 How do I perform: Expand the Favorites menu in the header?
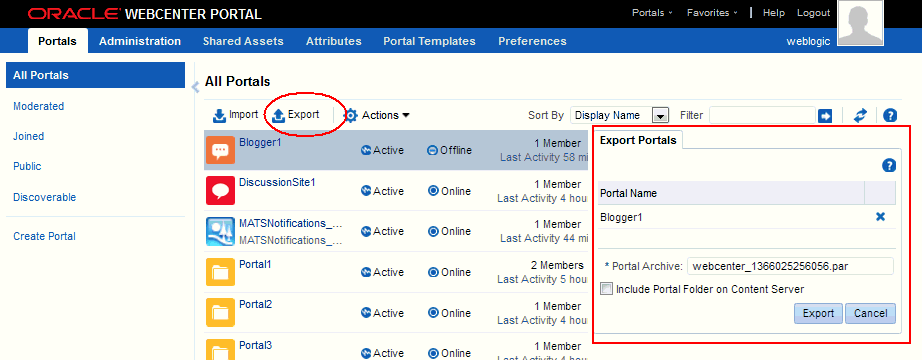(x=712, y=12)
